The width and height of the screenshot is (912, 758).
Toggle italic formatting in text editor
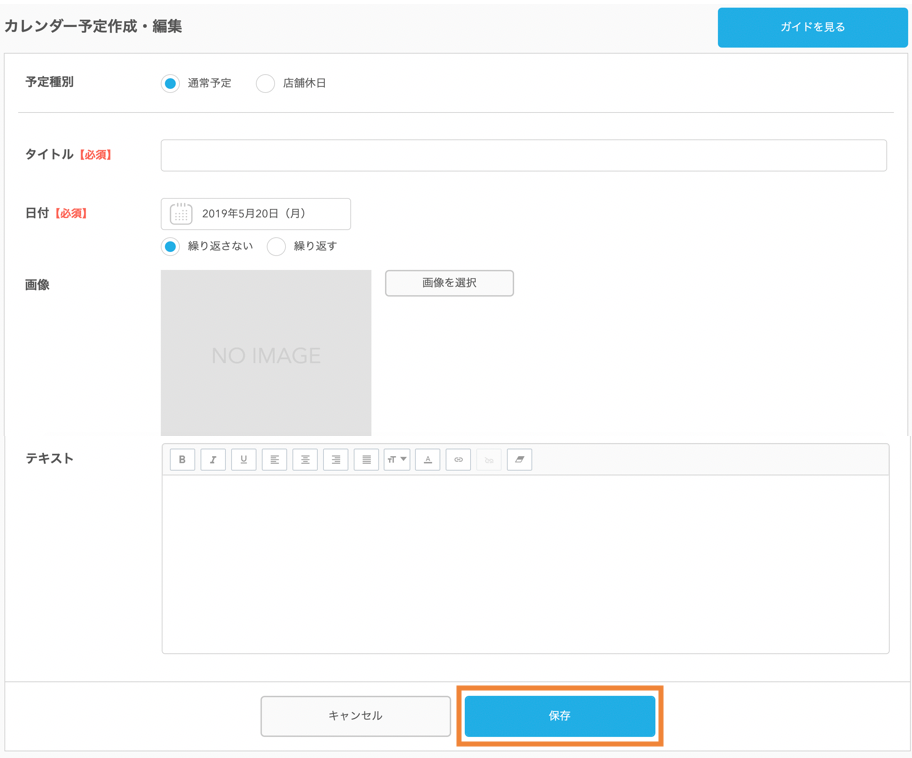click(213, 460)
